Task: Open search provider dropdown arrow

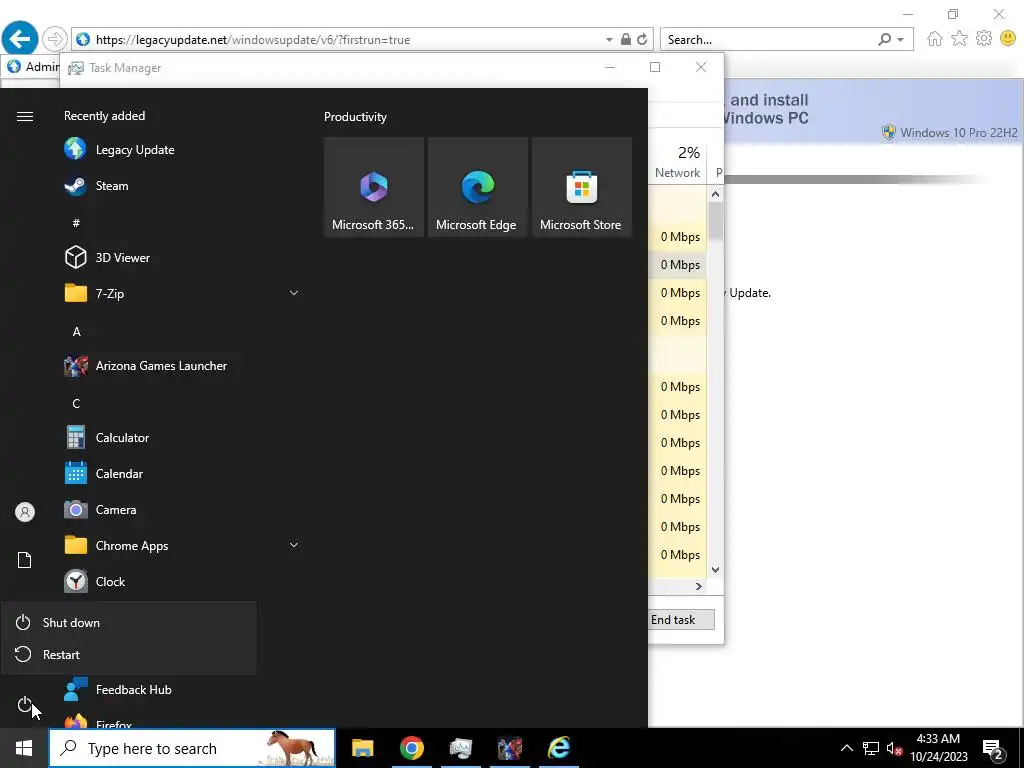Action: [x=901, y=40]
